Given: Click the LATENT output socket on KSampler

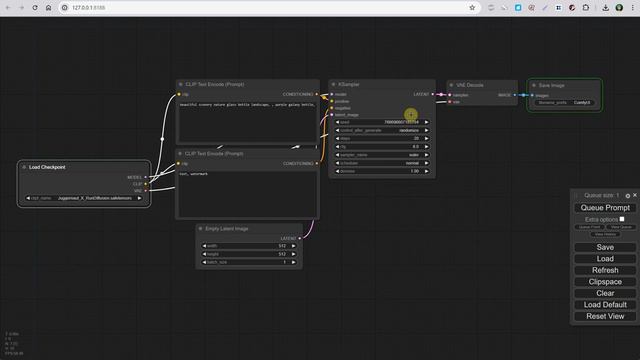Looking at the screenshot, I should 433,94.
